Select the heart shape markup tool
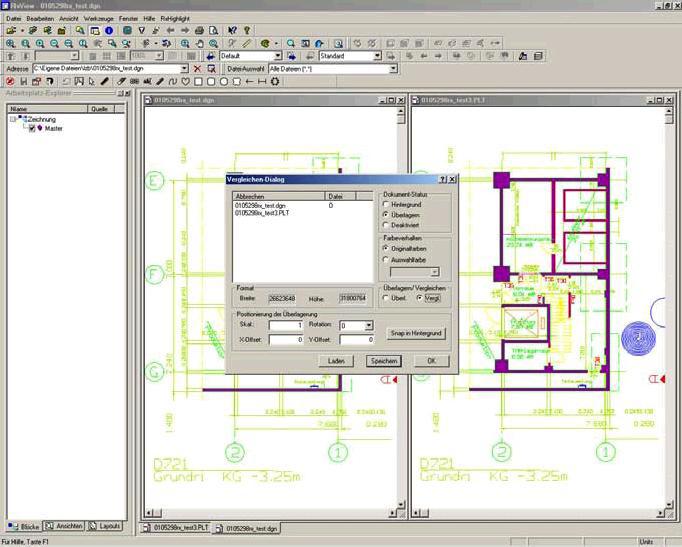This screenshot has width=682, height=547. pyautogui.click(x=186, y=81)
